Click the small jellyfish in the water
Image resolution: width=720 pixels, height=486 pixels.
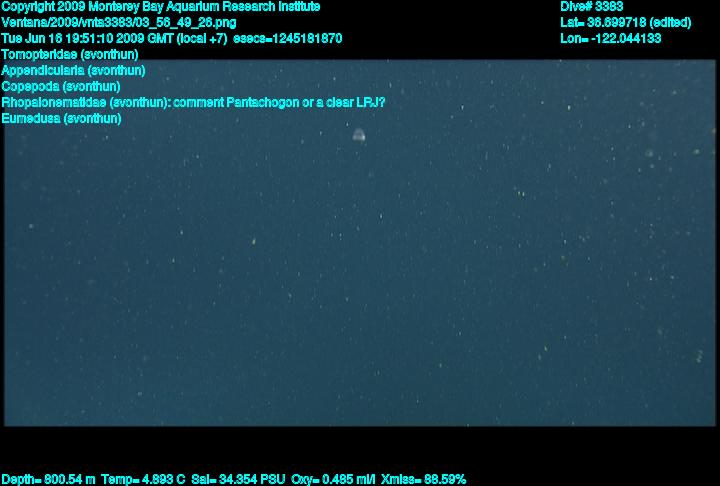coord(359,135)
